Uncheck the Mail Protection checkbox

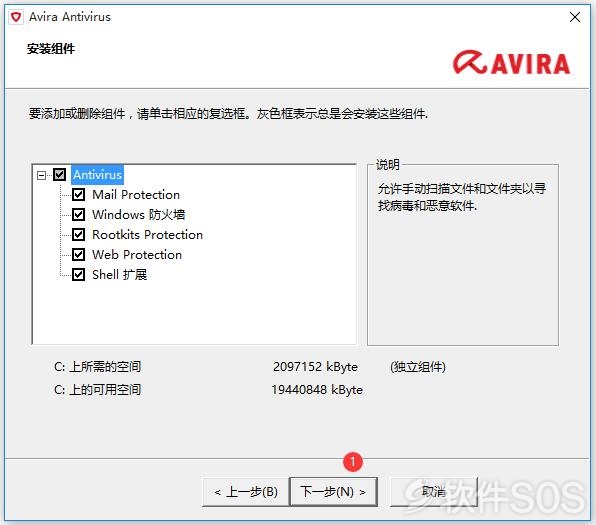(x=79, y=195)
